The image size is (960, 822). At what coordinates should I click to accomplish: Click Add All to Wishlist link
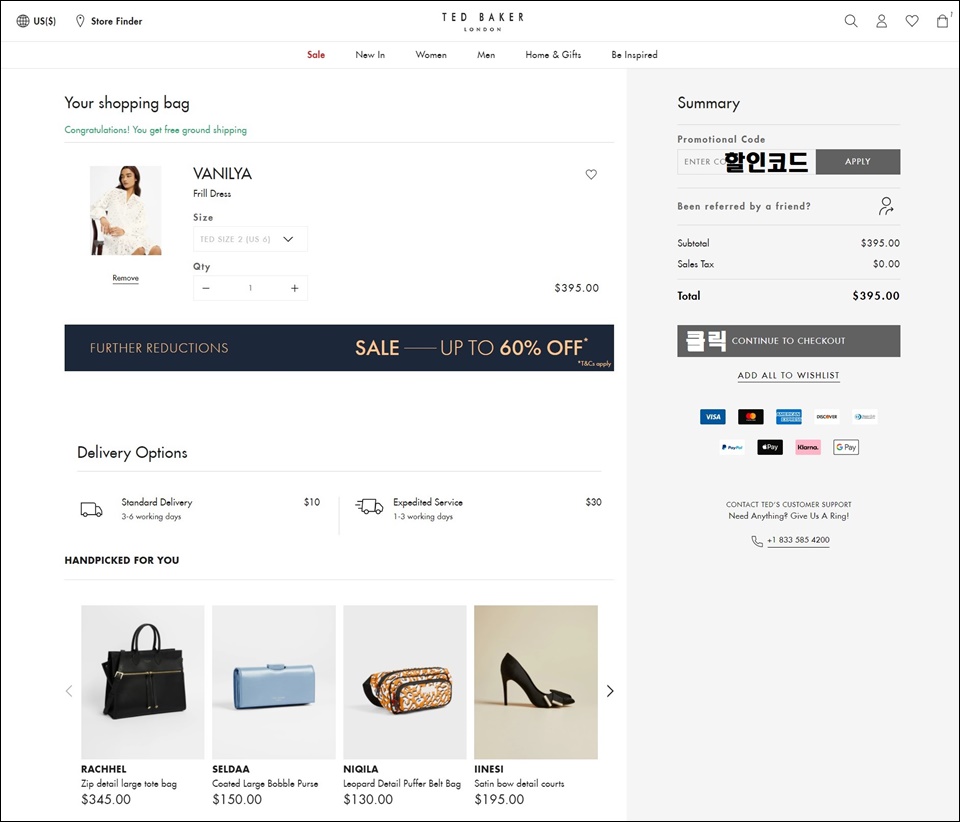pyautogui.click(x=789, y=375)
